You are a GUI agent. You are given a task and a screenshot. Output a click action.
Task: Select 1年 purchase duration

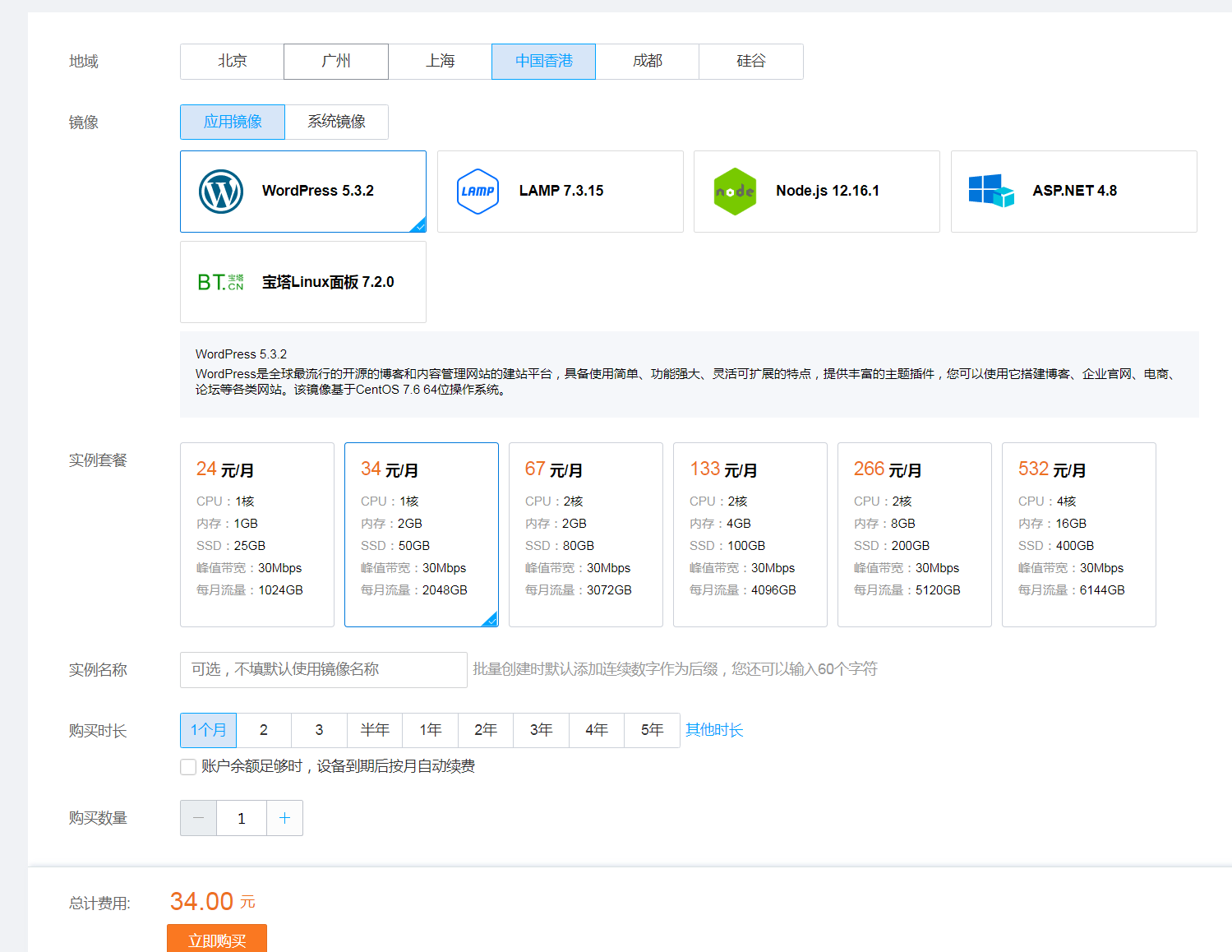pos(431,730)
